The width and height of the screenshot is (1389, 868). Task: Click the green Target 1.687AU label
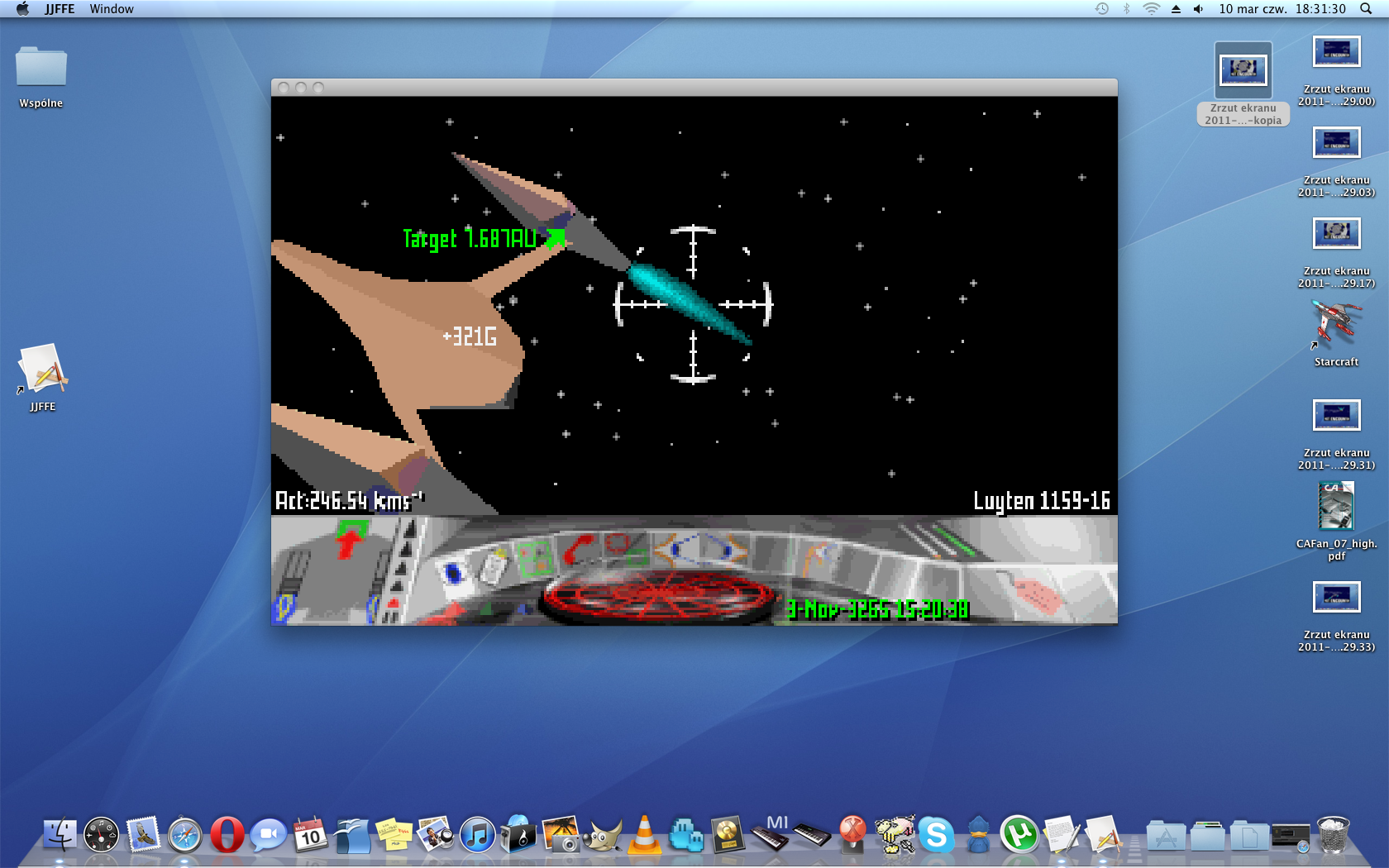470,239
